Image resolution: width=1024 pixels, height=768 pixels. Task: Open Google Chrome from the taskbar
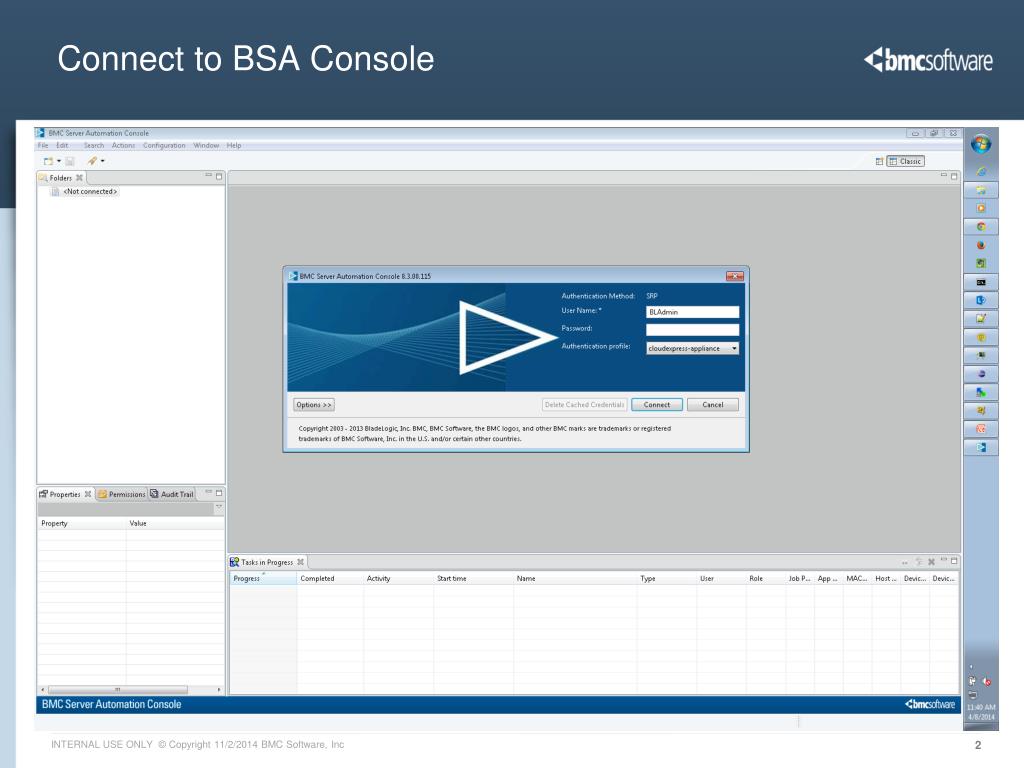pos(981,227)
